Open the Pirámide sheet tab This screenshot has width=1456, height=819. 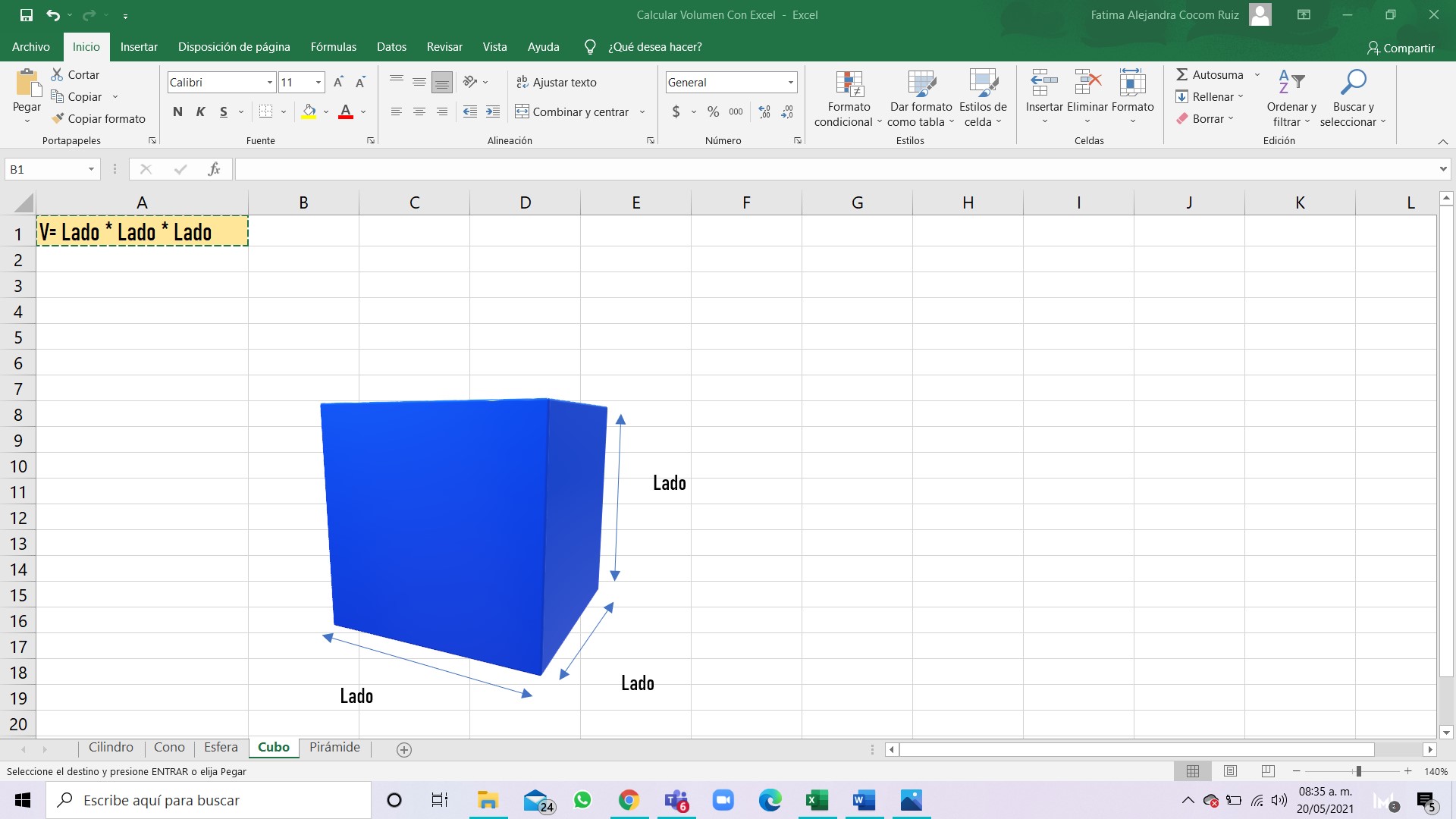(334, 747)
